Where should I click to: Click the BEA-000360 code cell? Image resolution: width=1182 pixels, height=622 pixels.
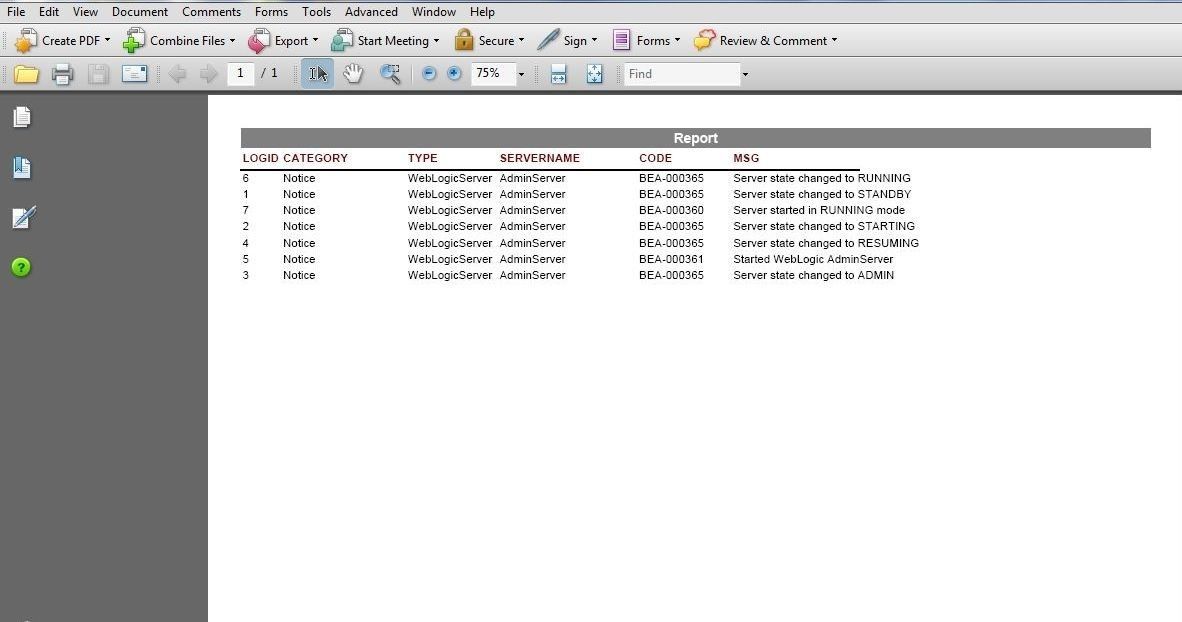coord(671,210)
